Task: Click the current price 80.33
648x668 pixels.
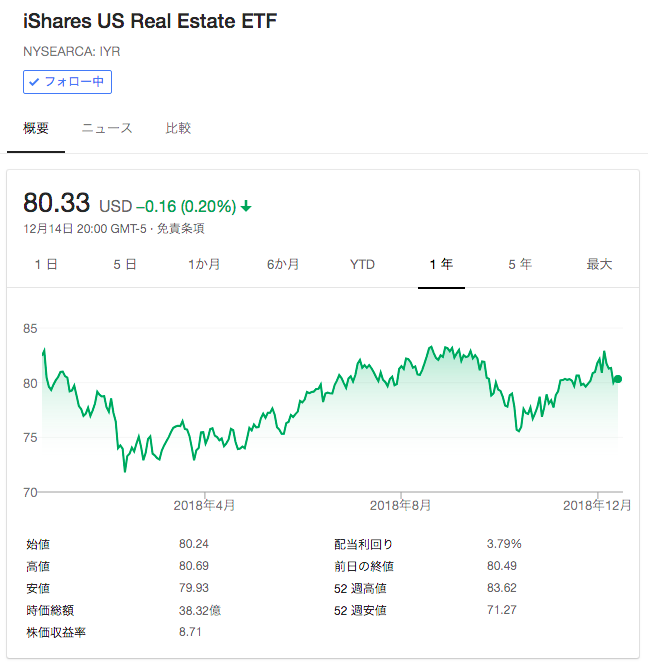Action: [56, 202]
